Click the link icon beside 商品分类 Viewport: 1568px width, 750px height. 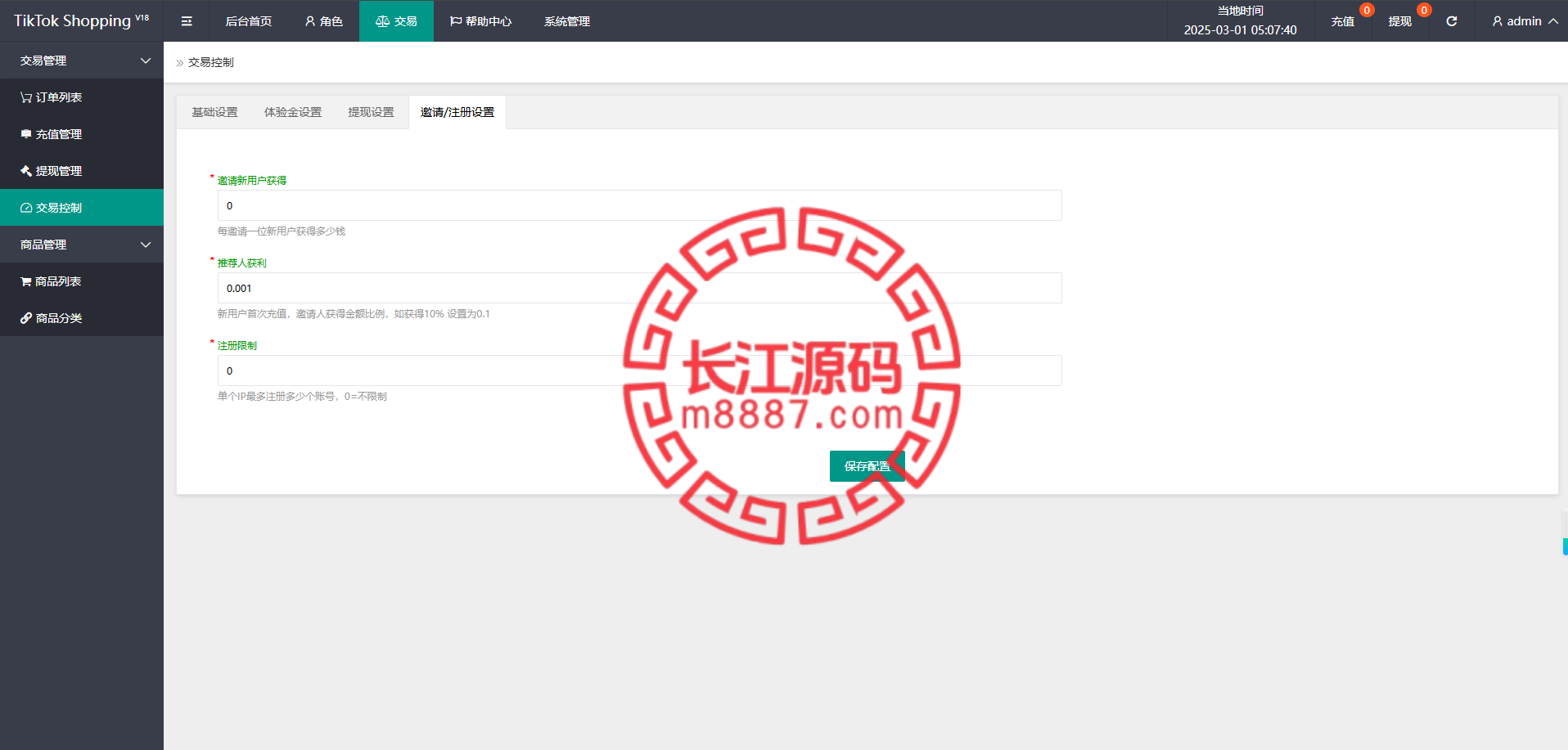tap(26, 318)
